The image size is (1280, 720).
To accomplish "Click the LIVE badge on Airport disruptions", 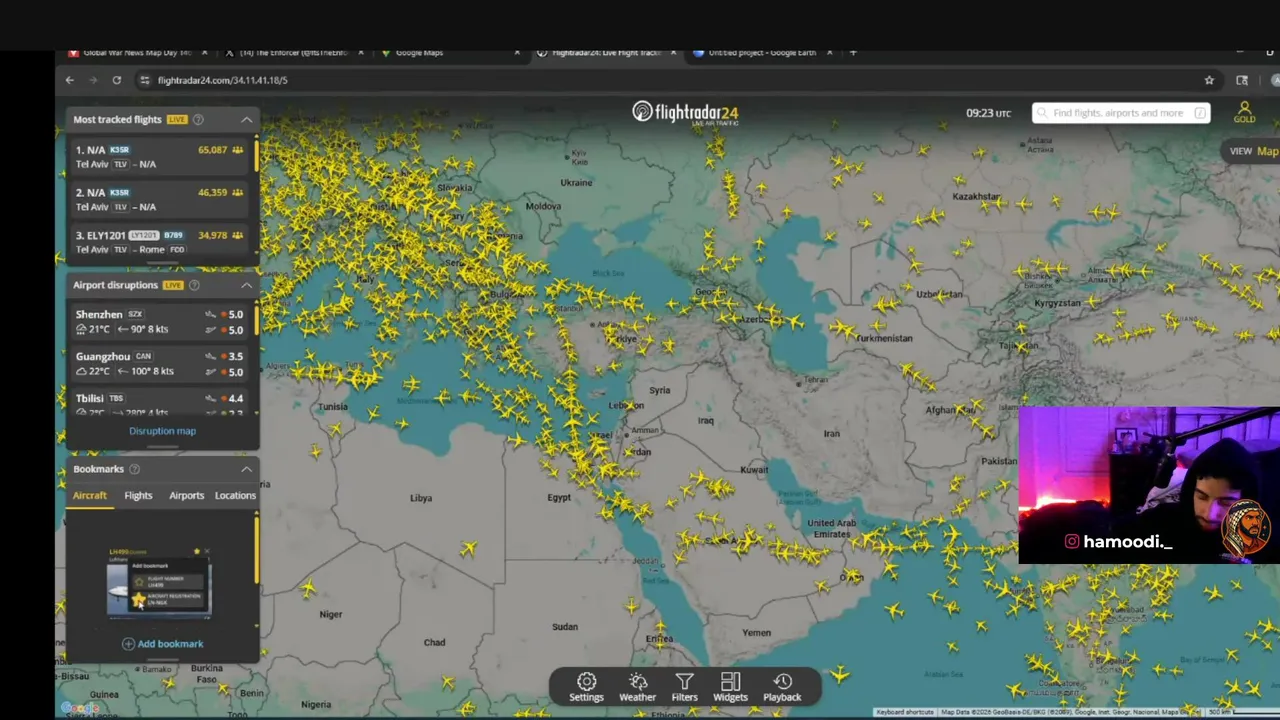I will tap(173, 285).
